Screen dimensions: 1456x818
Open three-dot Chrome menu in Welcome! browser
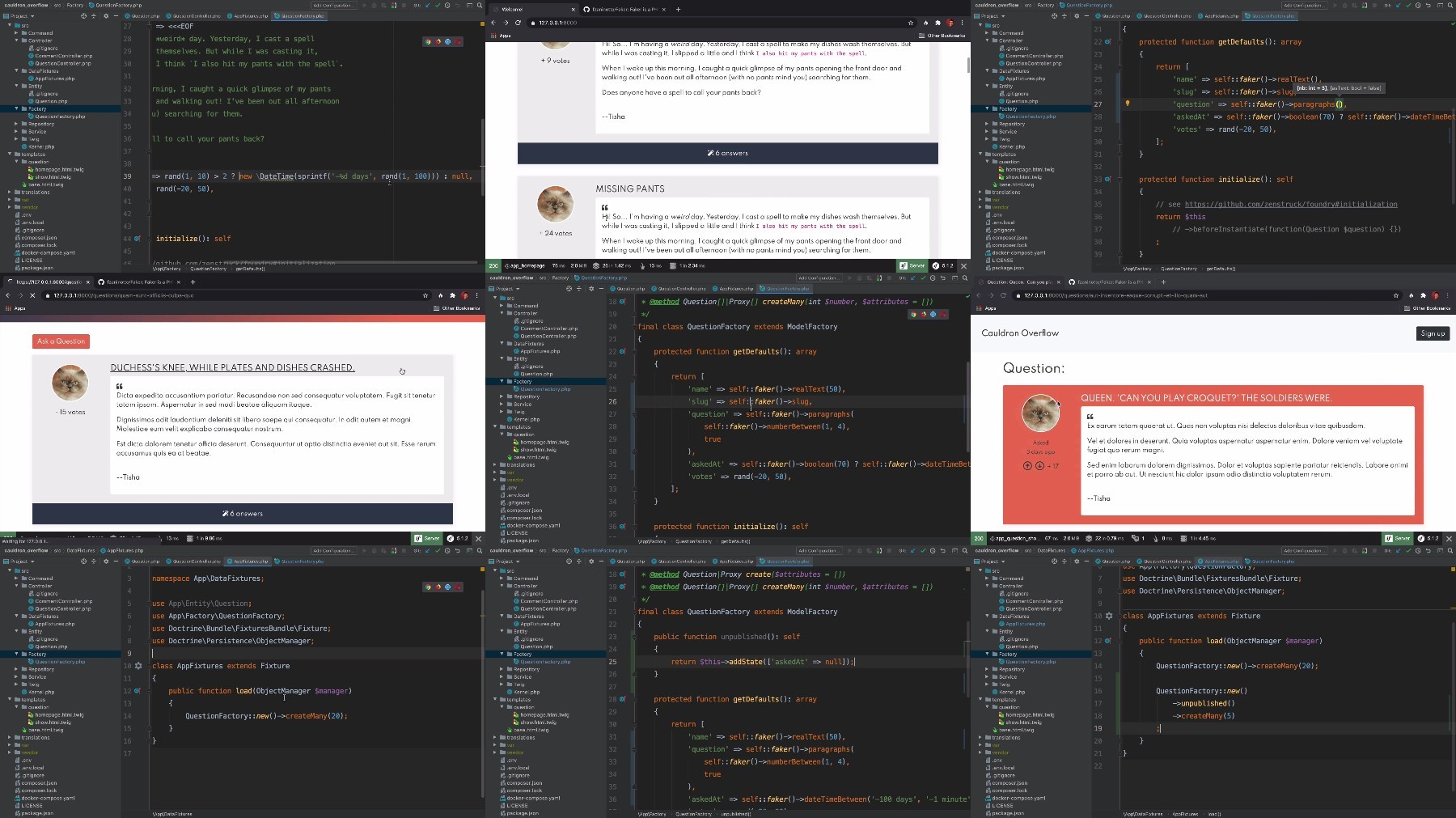click(962, 23)
